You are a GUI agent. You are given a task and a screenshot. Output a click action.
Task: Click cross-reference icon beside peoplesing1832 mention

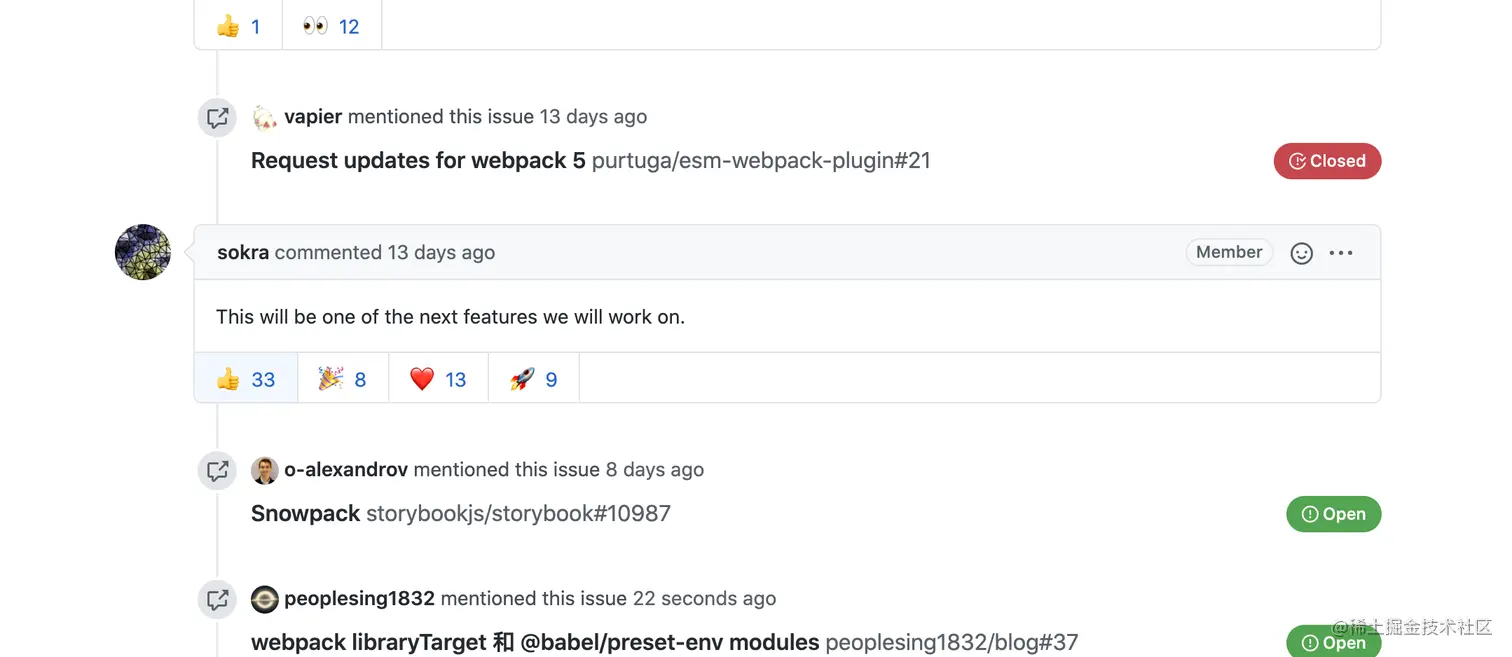point(217,599)
